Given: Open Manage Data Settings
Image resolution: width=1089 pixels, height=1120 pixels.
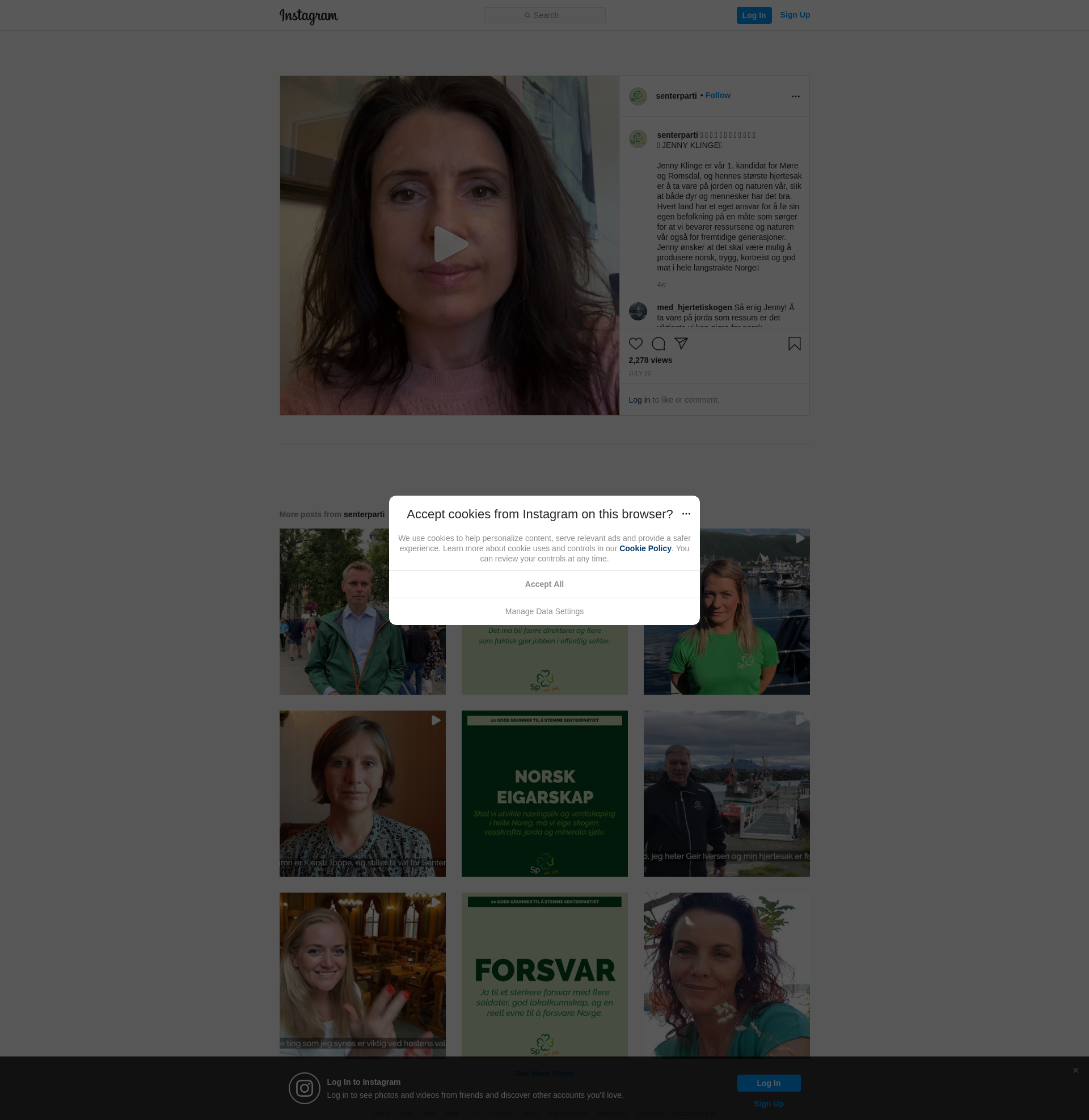Looking at the screenshot, I should (544, 611).
